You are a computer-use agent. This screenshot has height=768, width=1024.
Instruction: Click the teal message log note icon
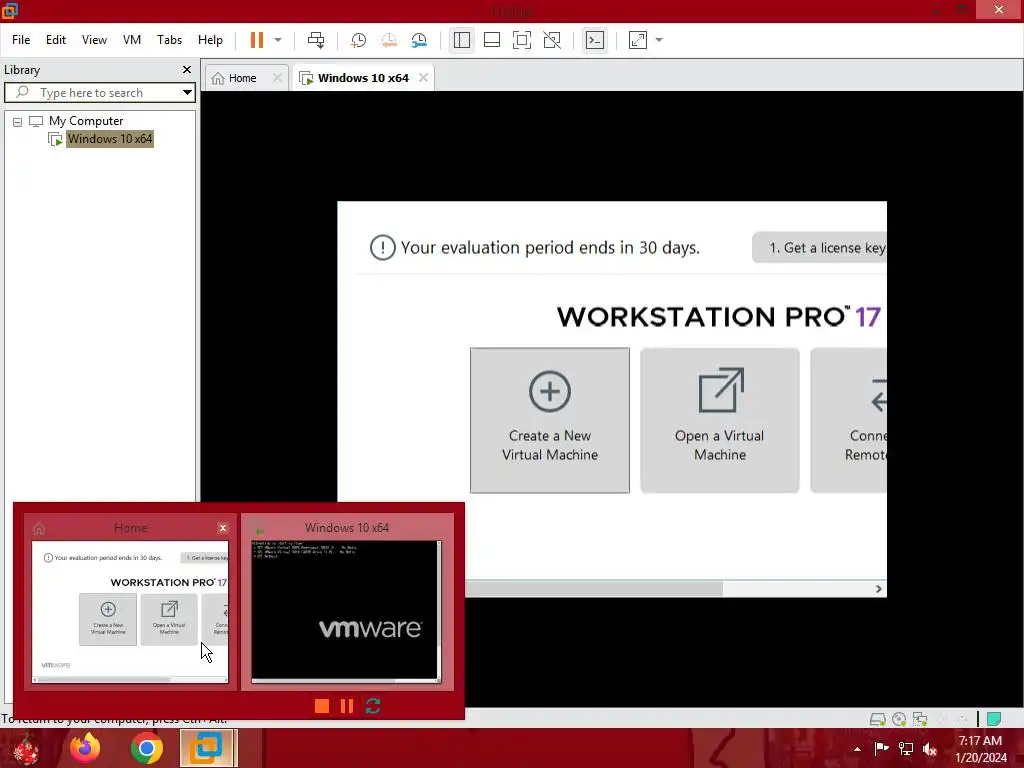coord(994,719)
